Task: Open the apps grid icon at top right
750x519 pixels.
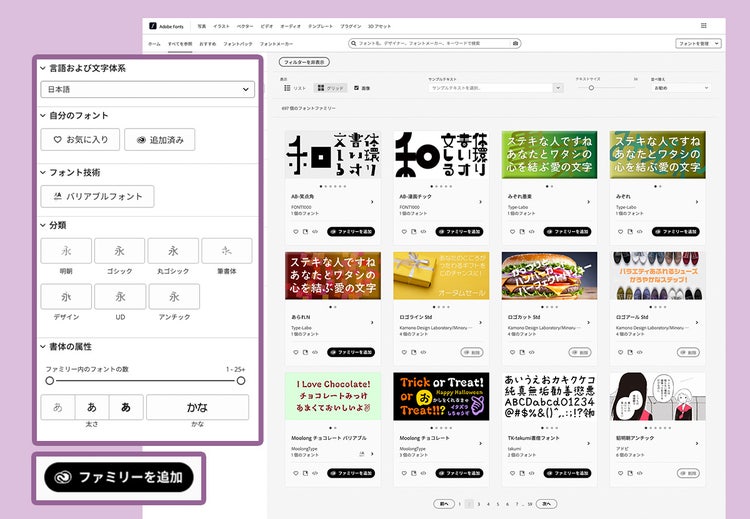Action: coord(704,25)
